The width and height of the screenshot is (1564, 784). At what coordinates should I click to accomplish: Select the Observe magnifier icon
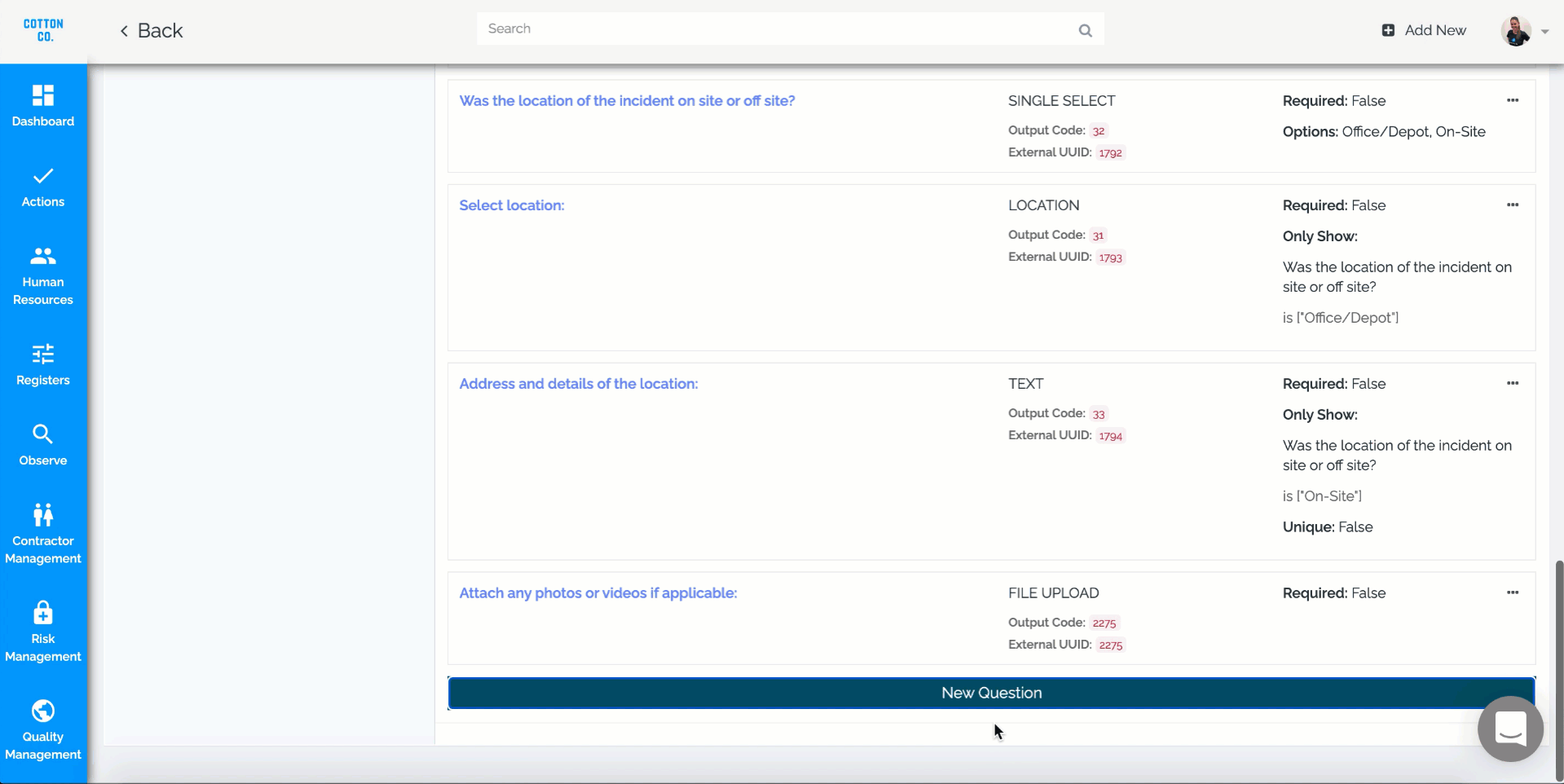coord(43,434)
